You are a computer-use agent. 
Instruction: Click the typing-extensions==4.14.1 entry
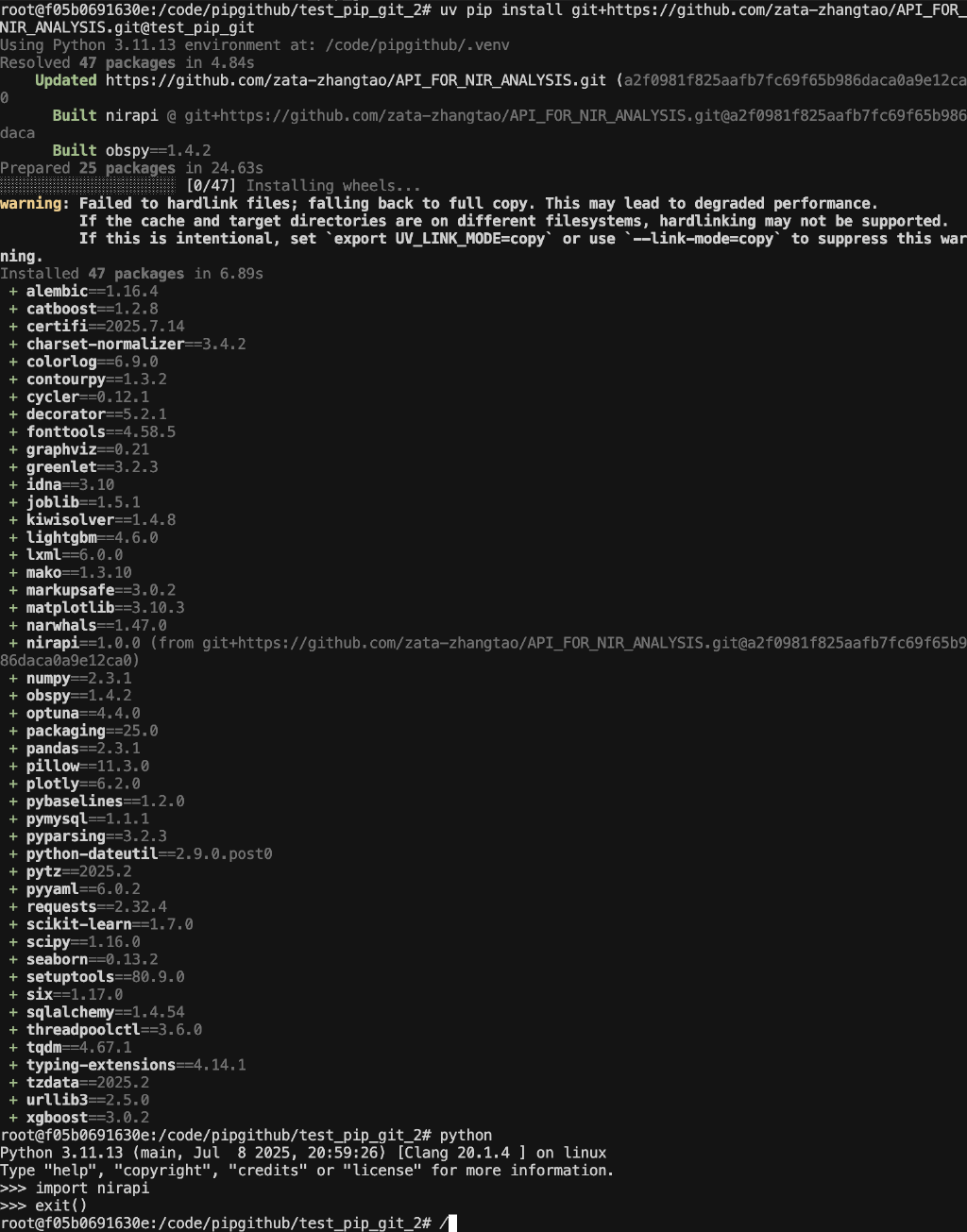coord(135,1065)
